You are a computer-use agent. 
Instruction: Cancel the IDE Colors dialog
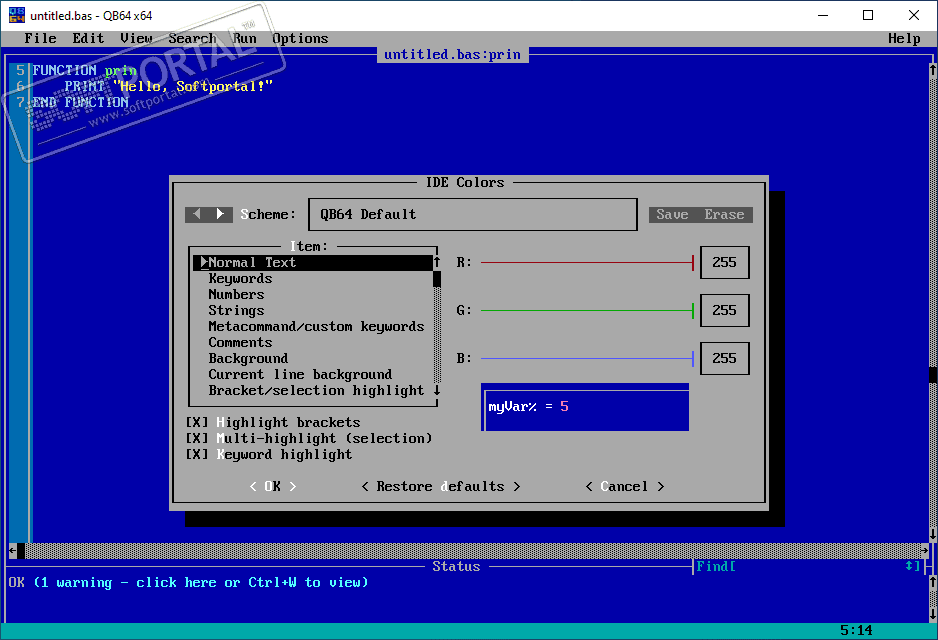[625, 486]
